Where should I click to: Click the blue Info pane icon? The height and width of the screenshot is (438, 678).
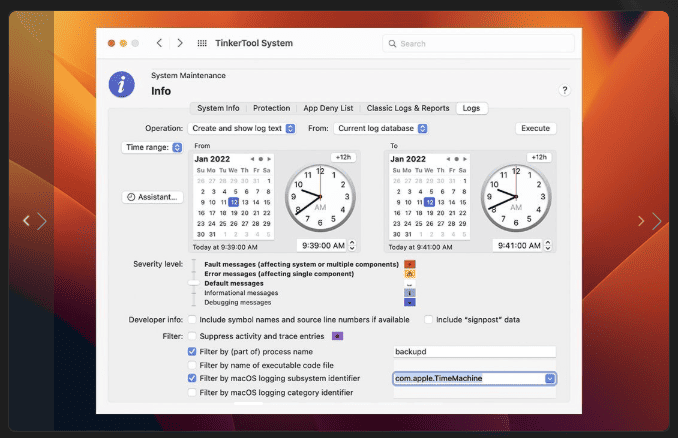(x=122, y=84)
